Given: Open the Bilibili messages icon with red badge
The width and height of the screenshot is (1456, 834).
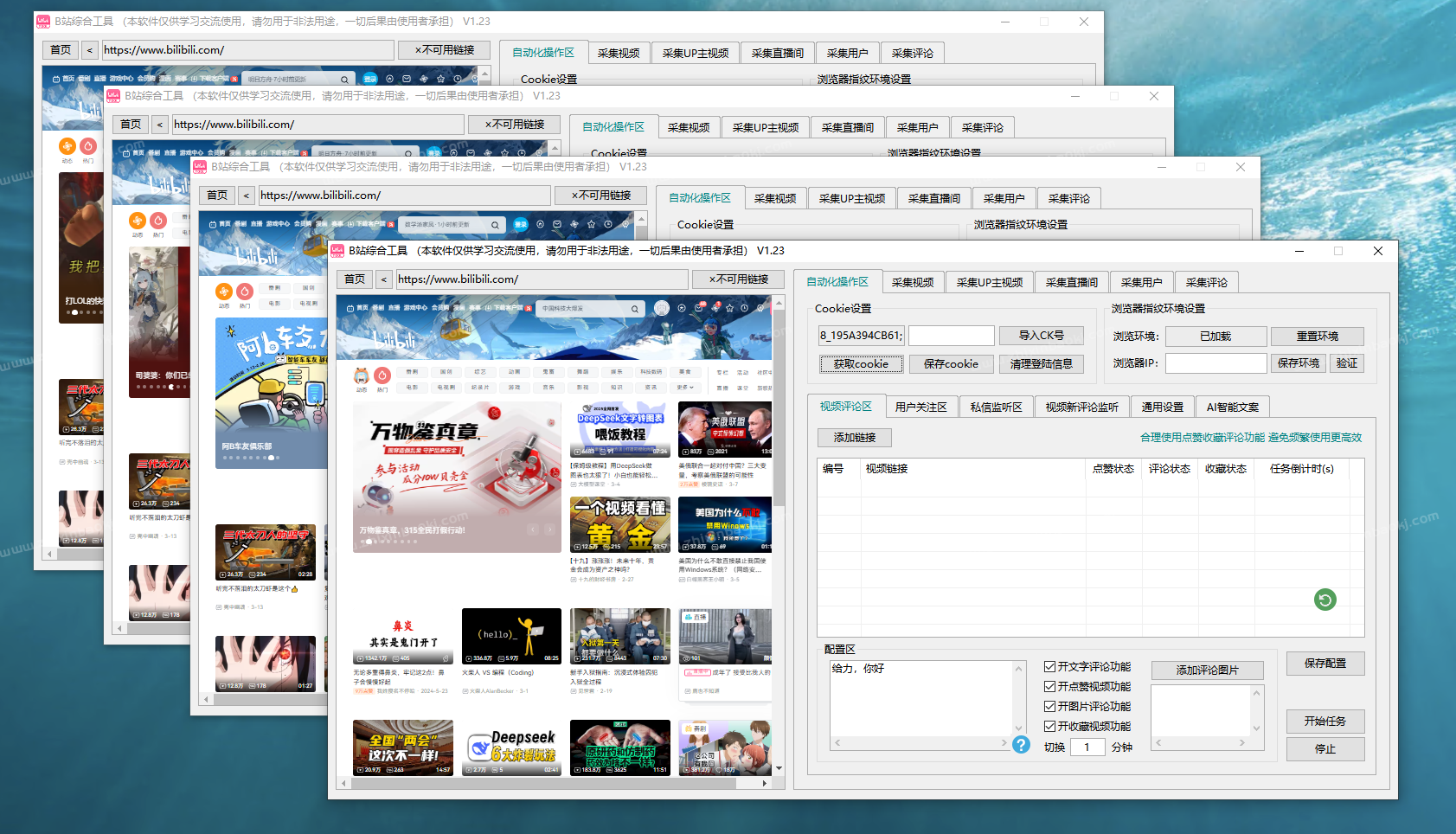Looking at the screenshot, I should tap(700, 308).
